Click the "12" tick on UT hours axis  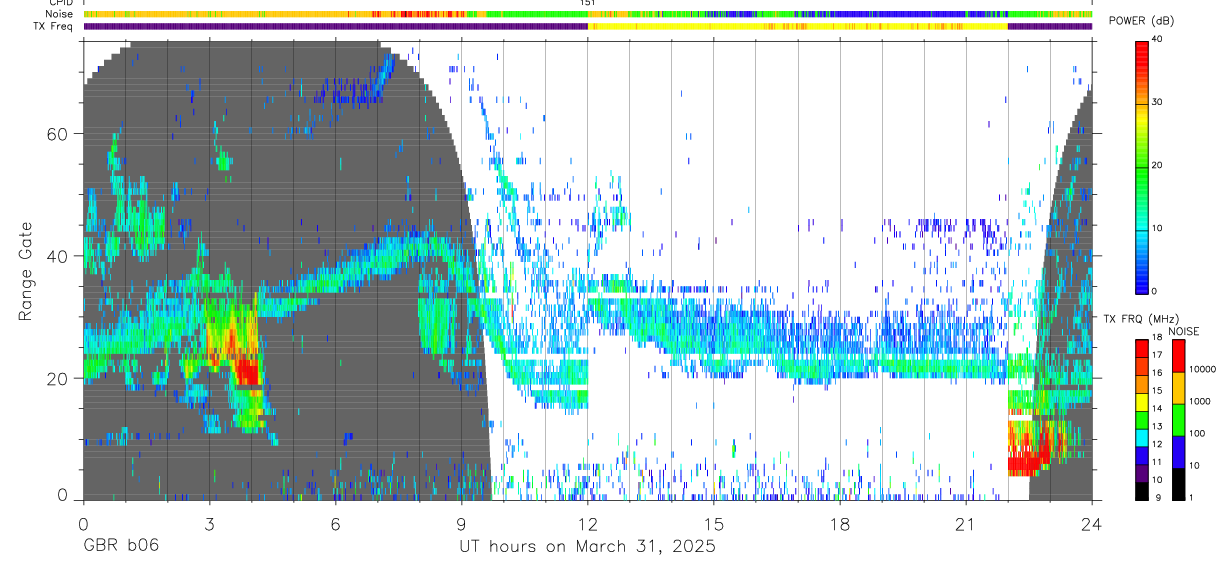pos(588,524)
